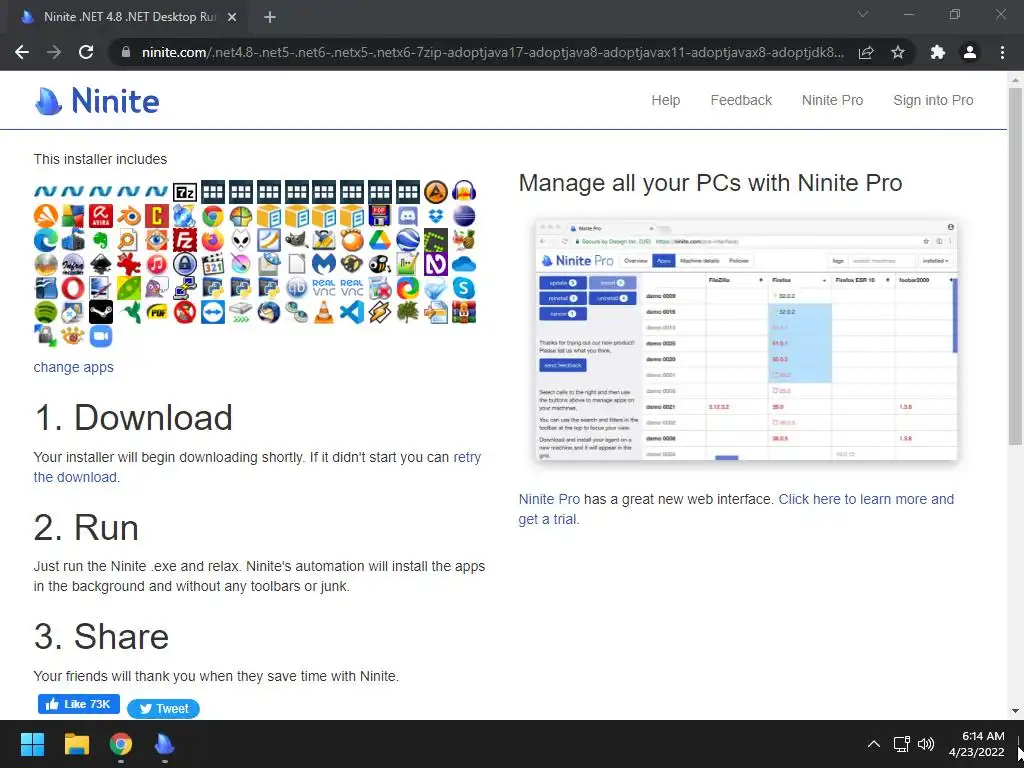
Task: Click the GIMP icon
Action: pyautogui.click(x=296, y=240)
